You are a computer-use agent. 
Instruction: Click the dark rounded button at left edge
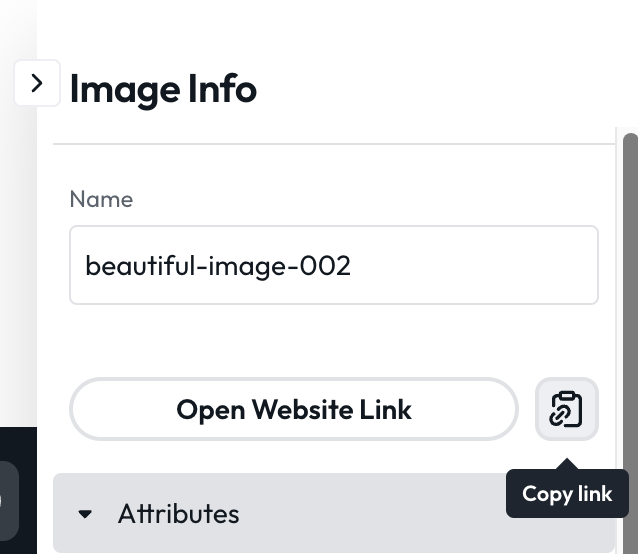coord(8,501)
